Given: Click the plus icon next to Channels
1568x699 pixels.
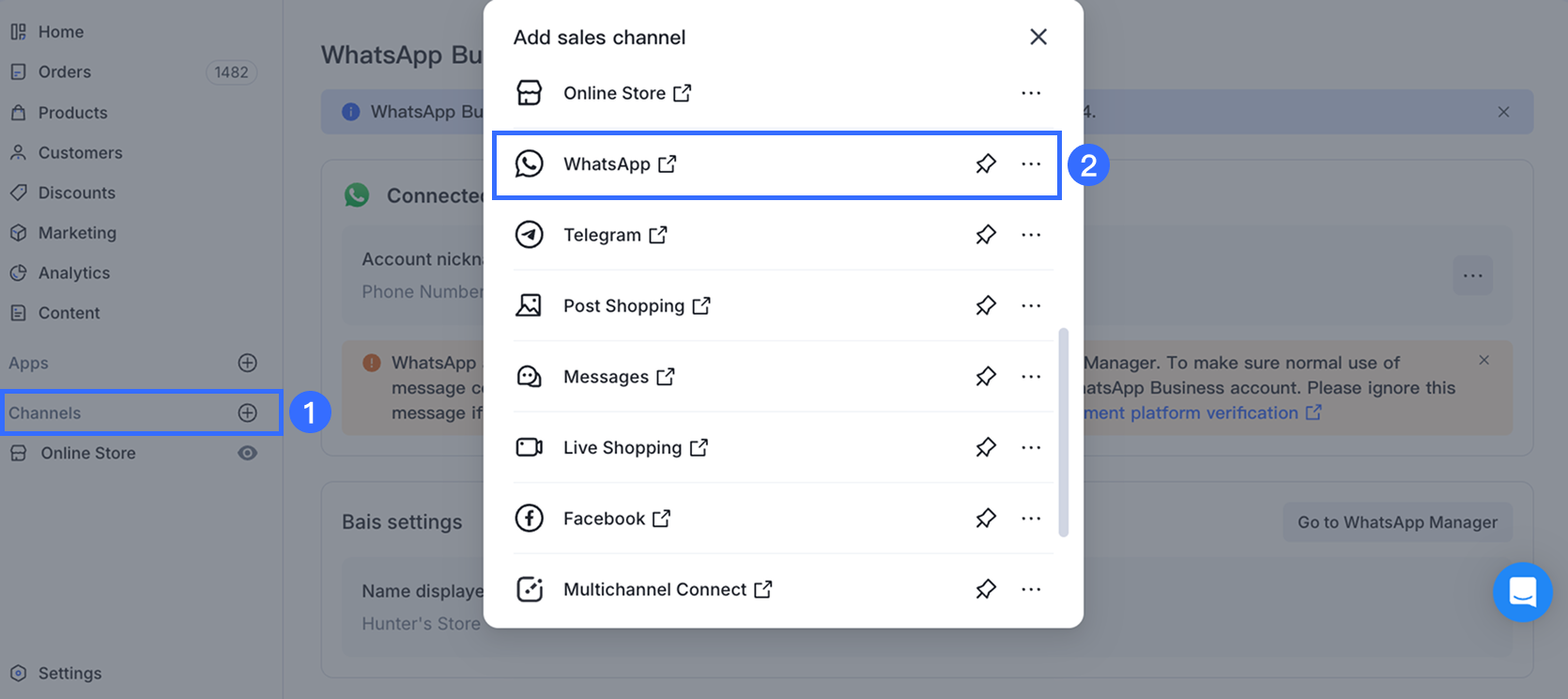Looking at the screenshot, I should (x=248, y=412).
